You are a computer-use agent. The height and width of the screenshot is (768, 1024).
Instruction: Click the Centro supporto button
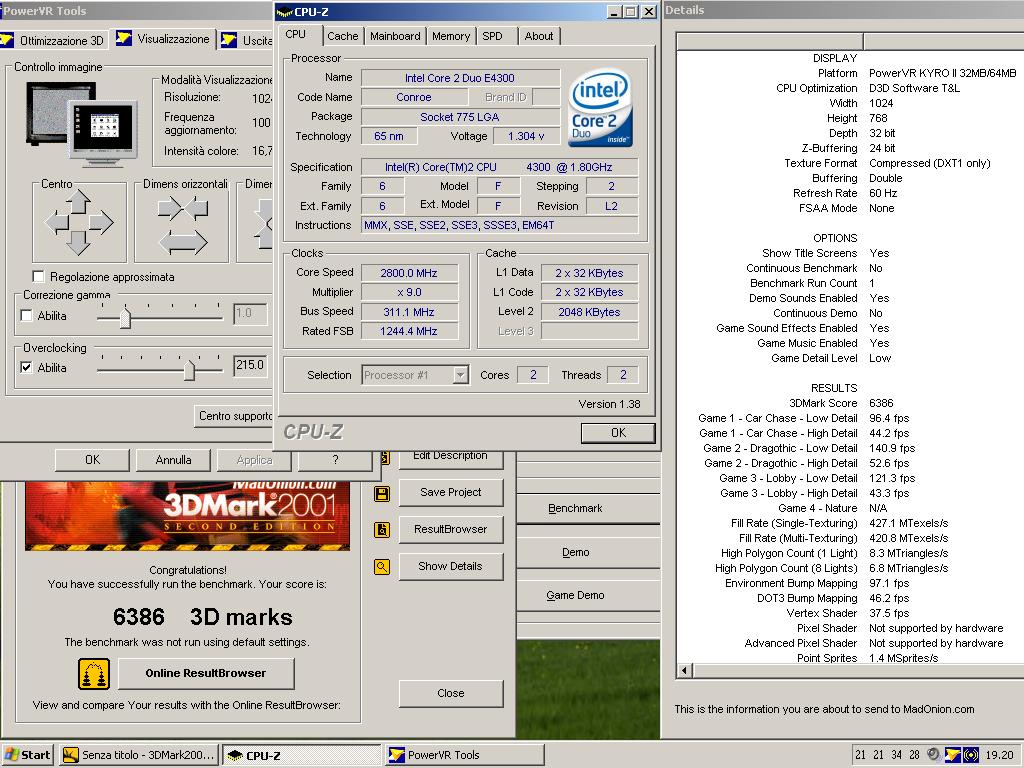coord(234,416)
